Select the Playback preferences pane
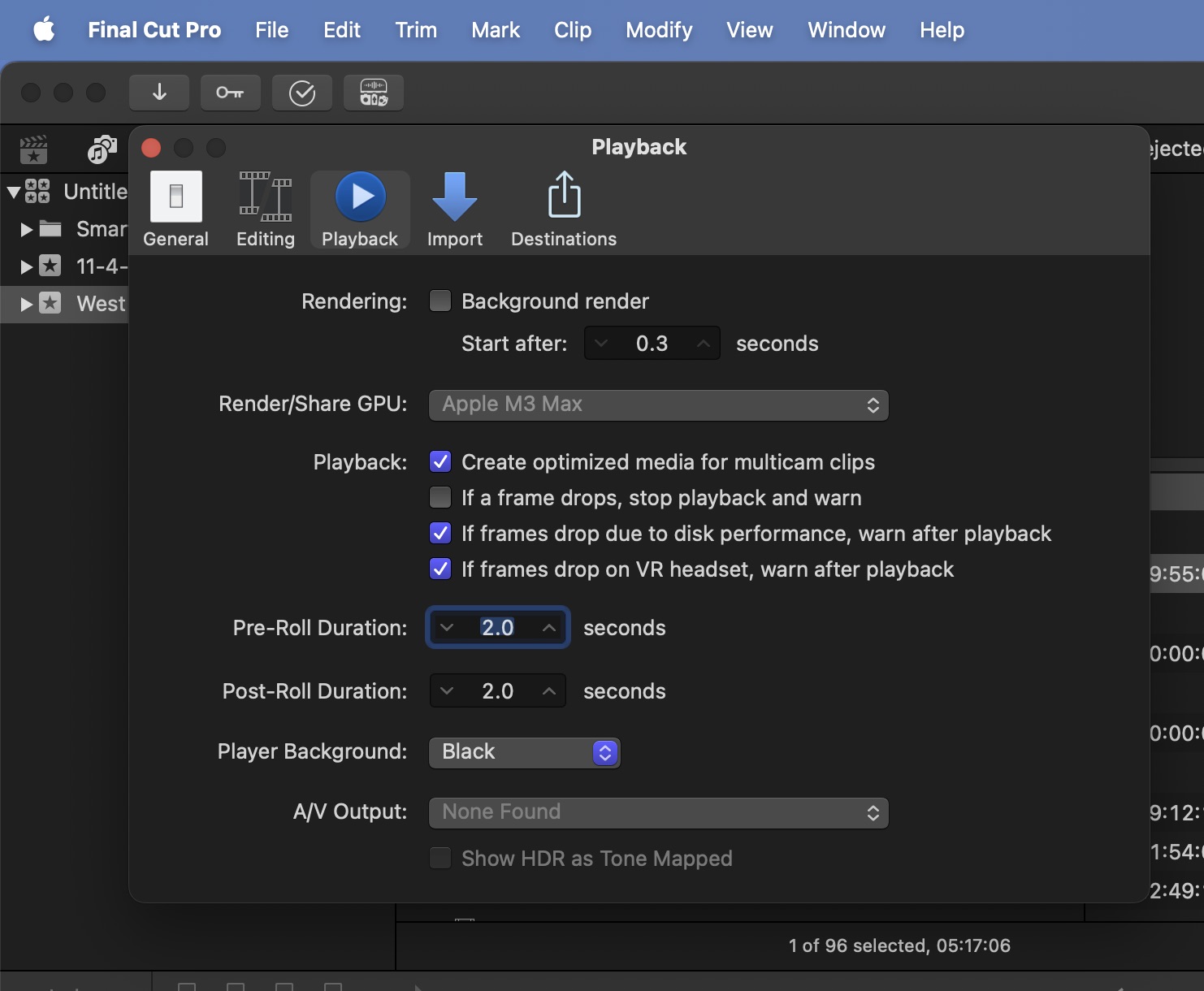 pyautogui.click(x=360, y=209)
